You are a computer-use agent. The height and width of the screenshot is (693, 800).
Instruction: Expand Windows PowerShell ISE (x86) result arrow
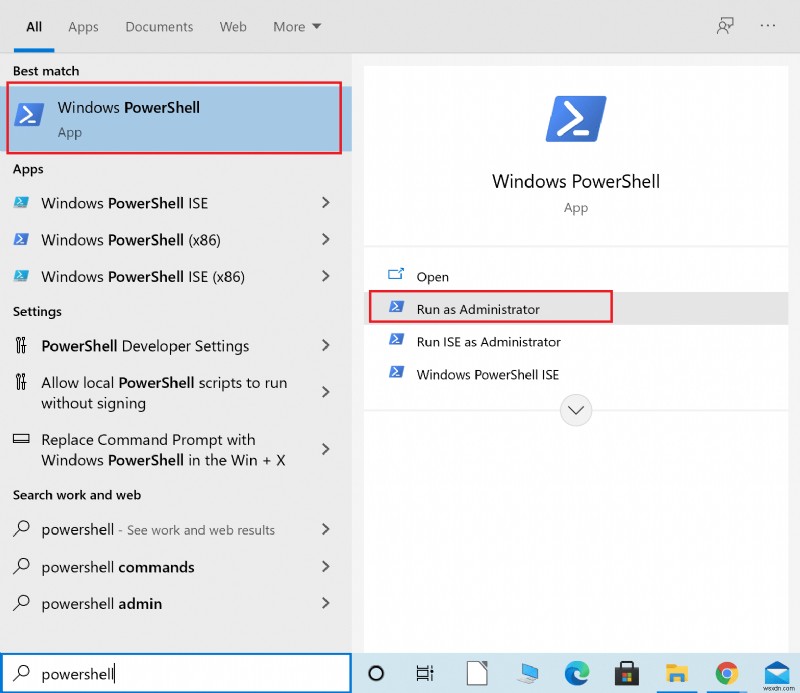[x=326, y=276]
